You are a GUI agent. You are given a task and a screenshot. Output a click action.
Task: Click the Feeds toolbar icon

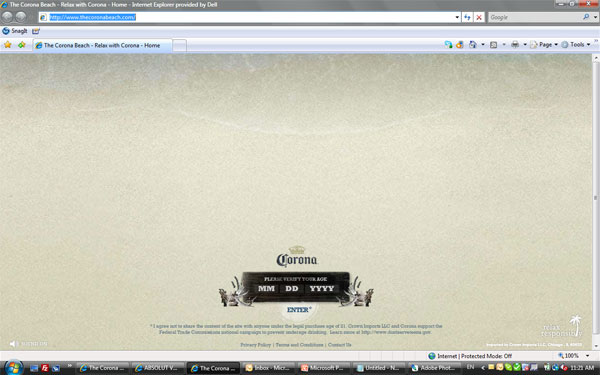494,45
